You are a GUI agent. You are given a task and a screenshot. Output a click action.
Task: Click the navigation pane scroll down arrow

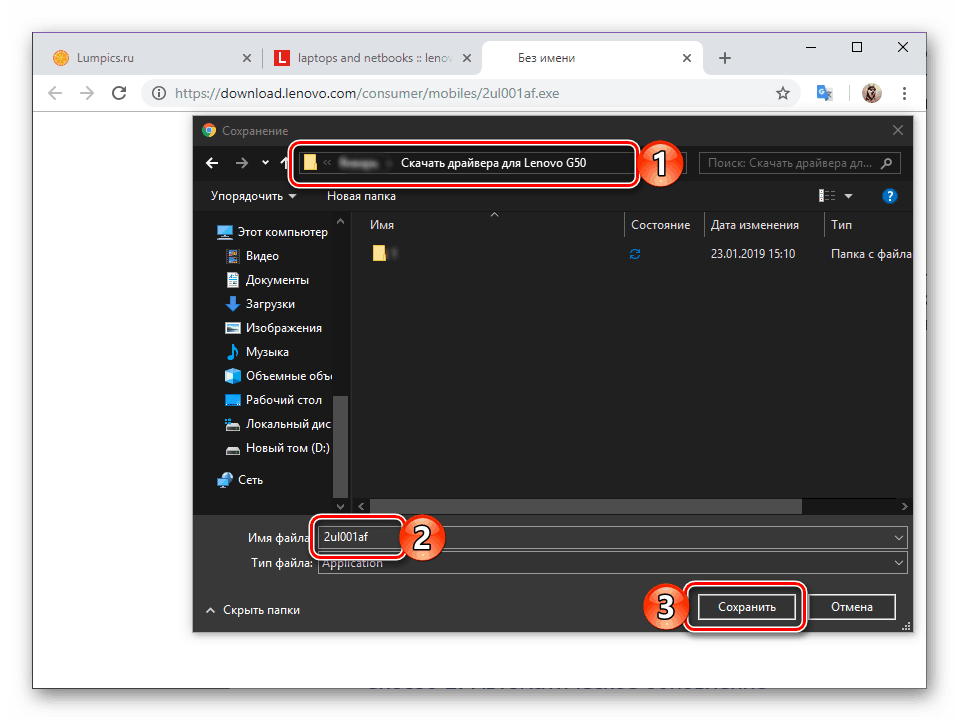341,507
